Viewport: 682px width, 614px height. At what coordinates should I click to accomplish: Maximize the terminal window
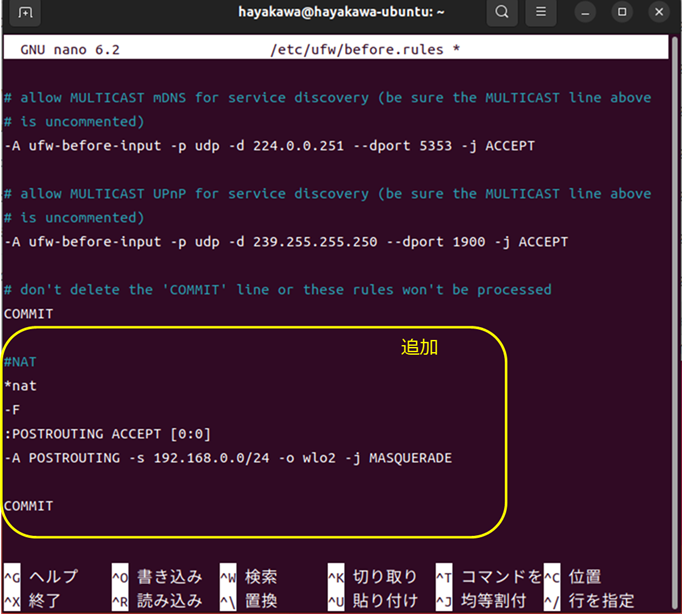(x=622, y=13)
